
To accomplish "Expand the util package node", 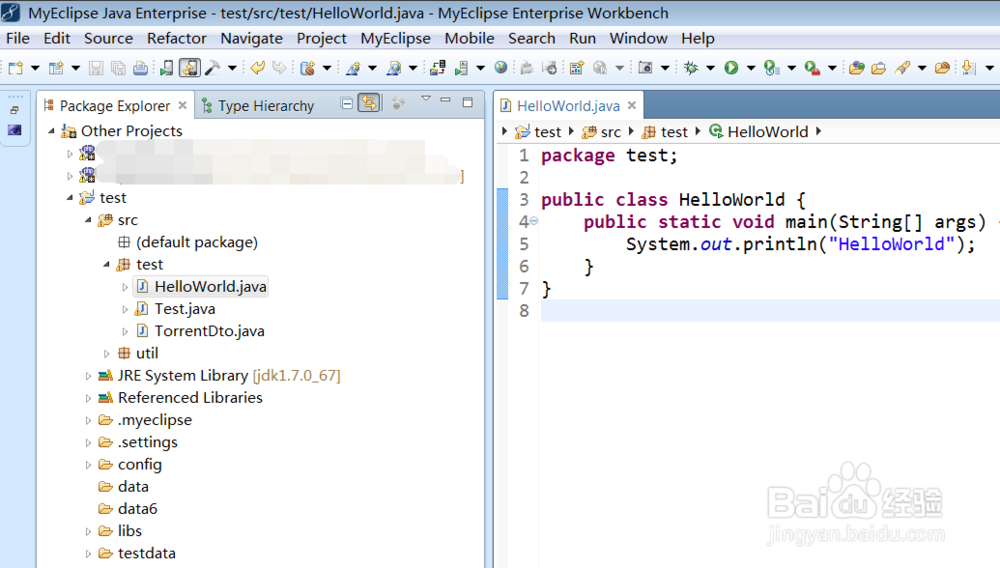I will 107,353.
